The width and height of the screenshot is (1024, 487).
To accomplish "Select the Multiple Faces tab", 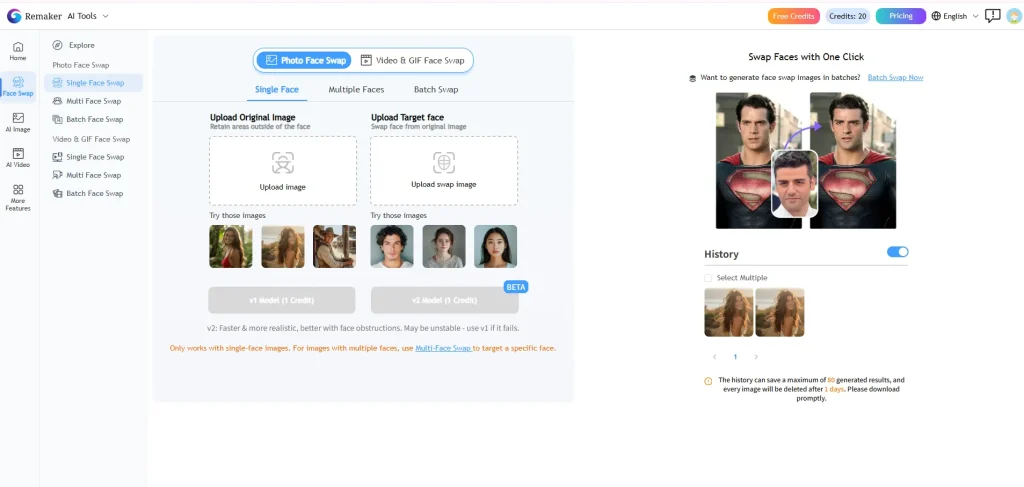I will coord(356,89).
